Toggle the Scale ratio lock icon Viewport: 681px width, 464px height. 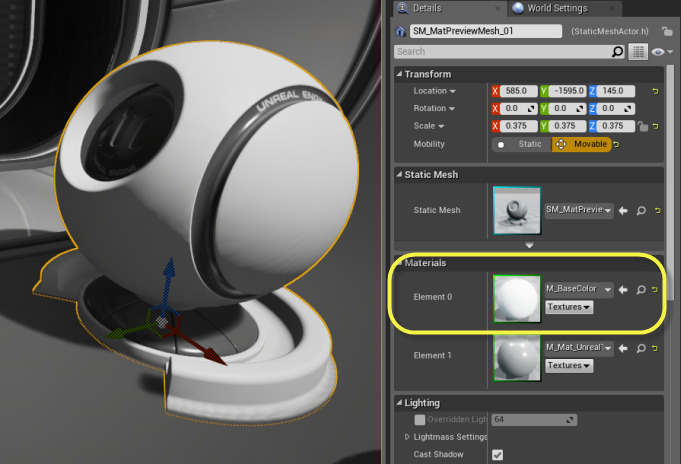click(643, 127)
